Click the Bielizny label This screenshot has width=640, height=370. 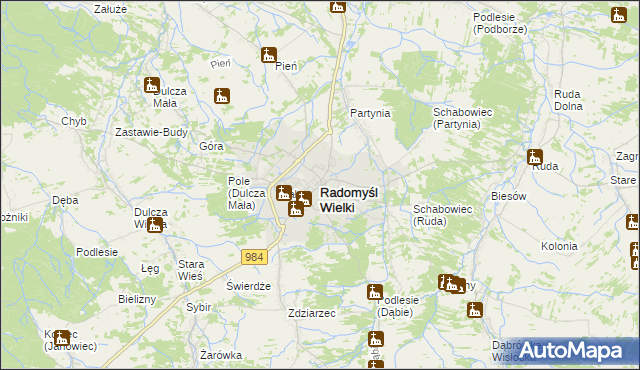pos(137,299)
